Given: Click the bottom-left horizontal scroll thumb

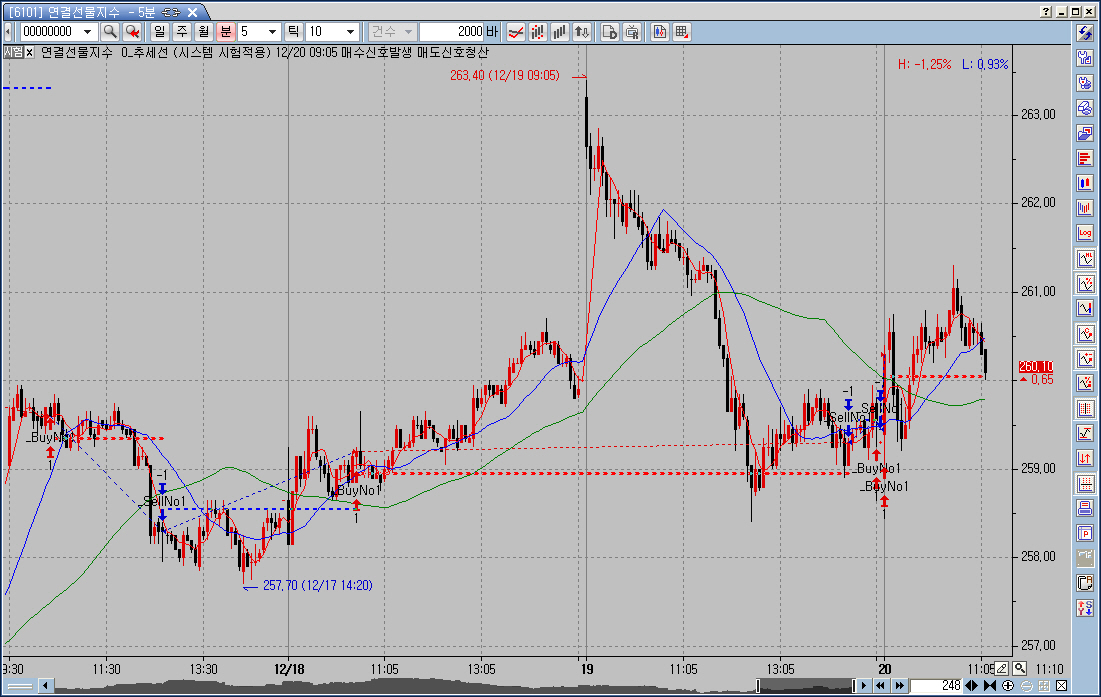Looking at the screenshot, I should point(20,686).
